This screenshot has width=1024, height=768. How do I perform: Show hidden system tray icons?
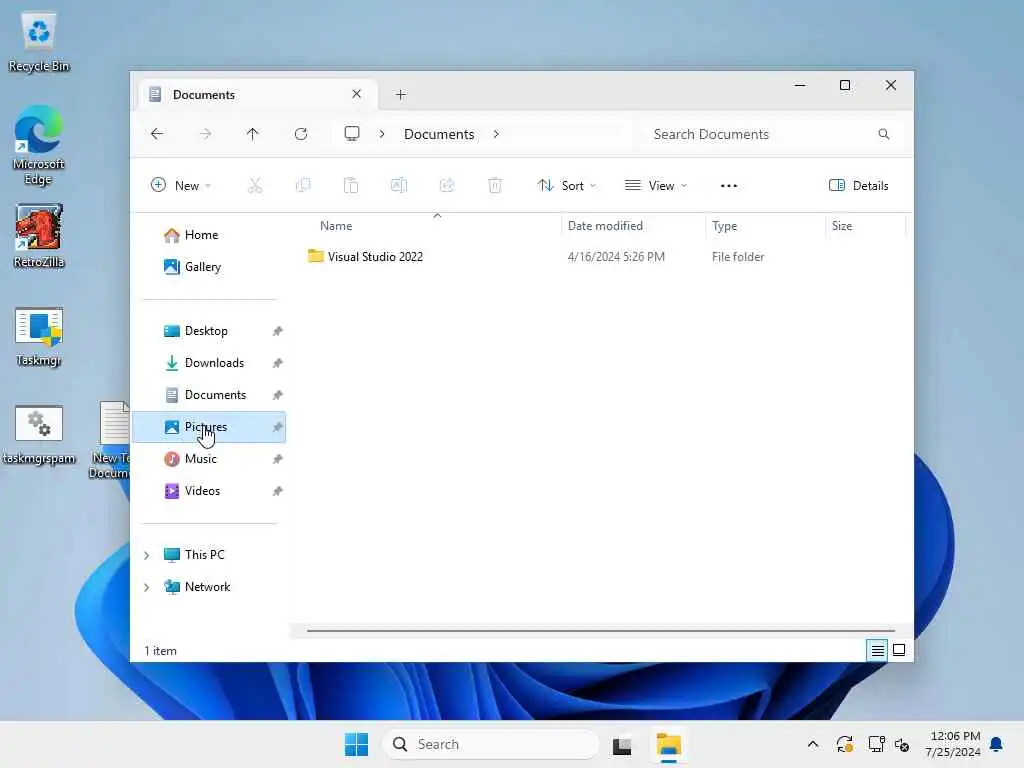point(812,744)
